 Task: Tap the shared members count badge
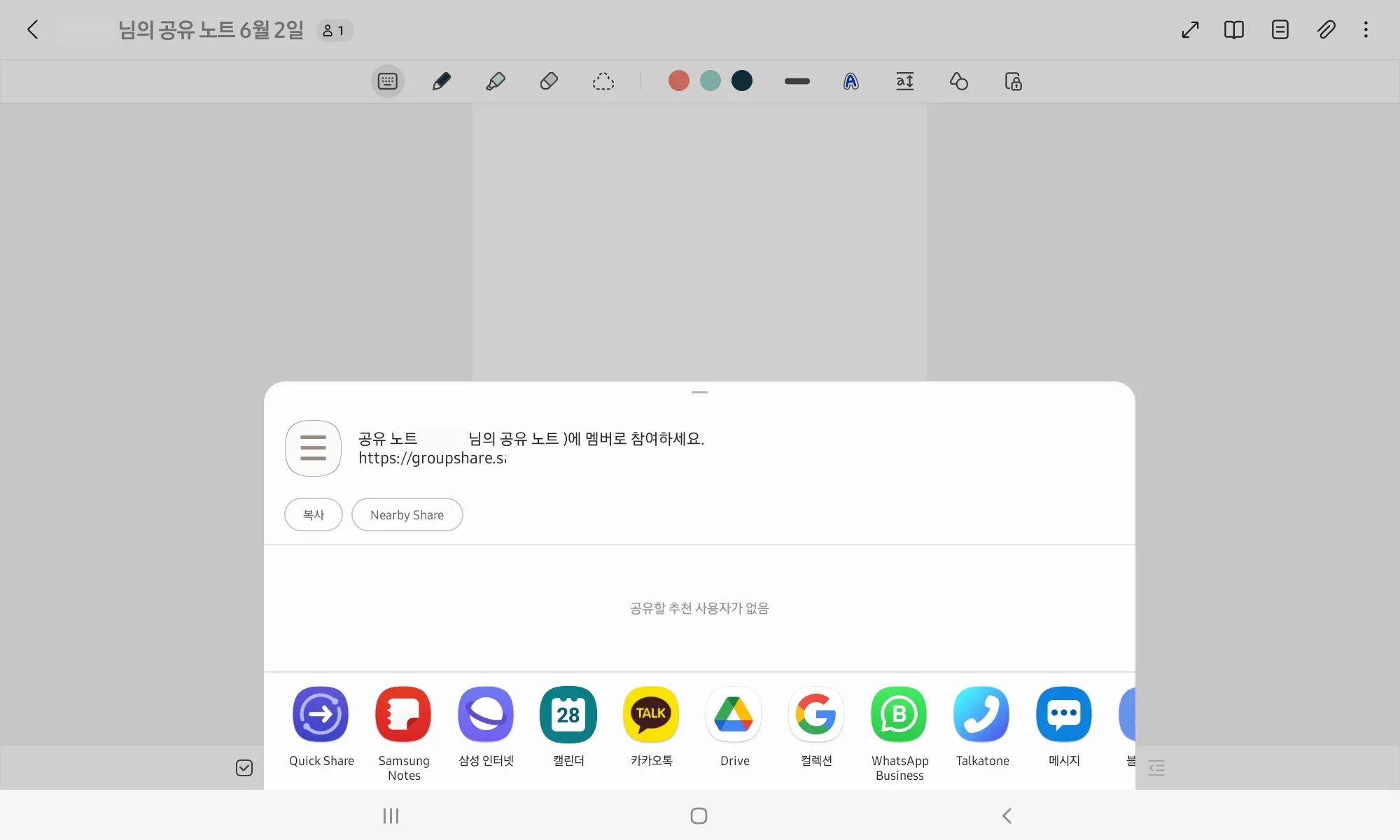pos(334,31)
